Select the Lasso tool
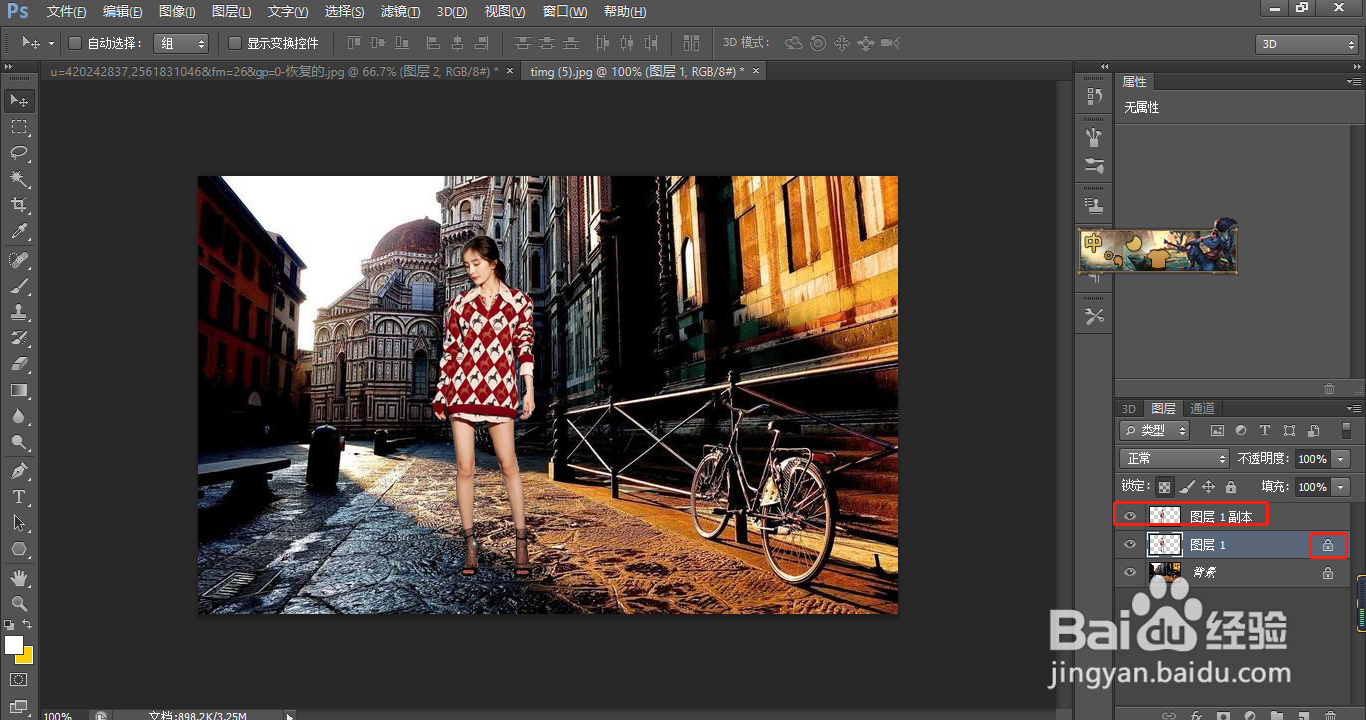Image resolution: width=1366 pixels, height=720 pixels. pos(19,153)
